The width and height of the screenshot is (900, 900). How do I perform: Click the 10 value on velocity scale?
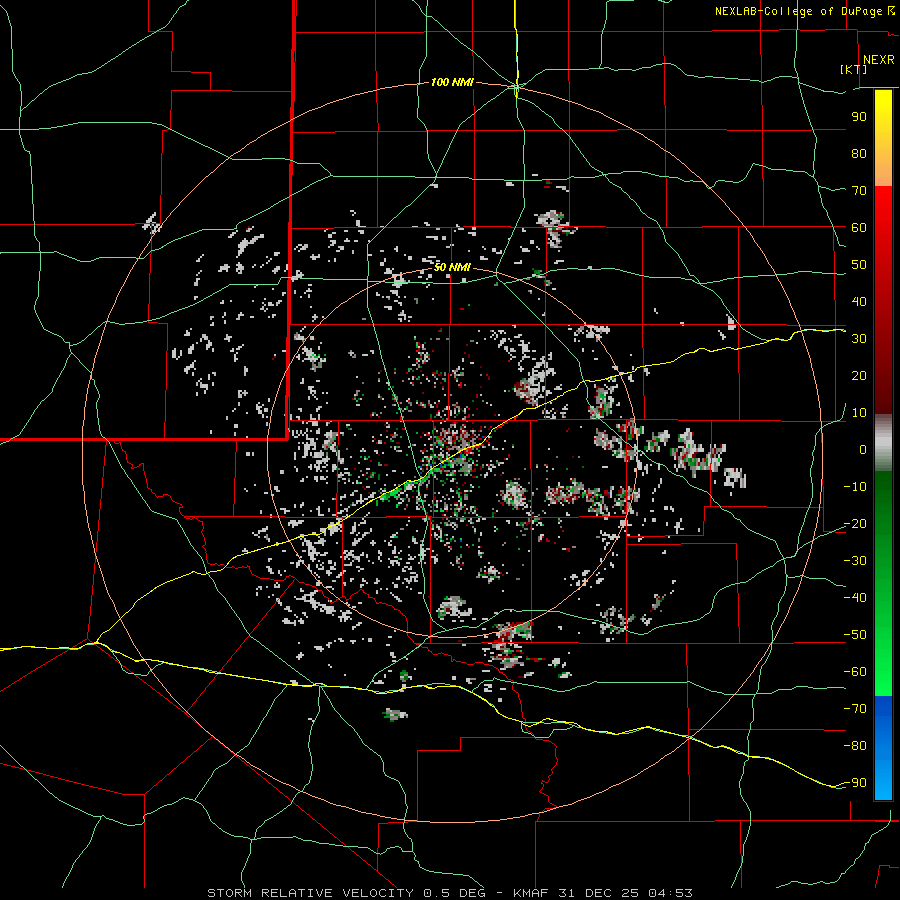pyautogui.click(x=859, y=413)
